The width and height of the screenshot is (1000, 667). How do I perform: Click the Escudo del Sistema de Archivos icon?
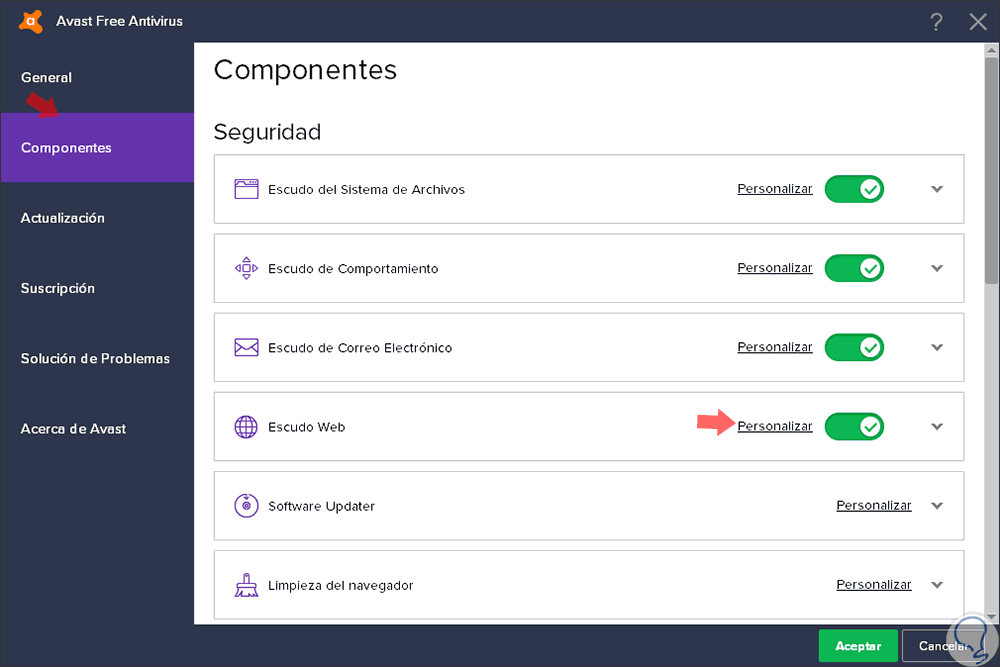[246, 189]
